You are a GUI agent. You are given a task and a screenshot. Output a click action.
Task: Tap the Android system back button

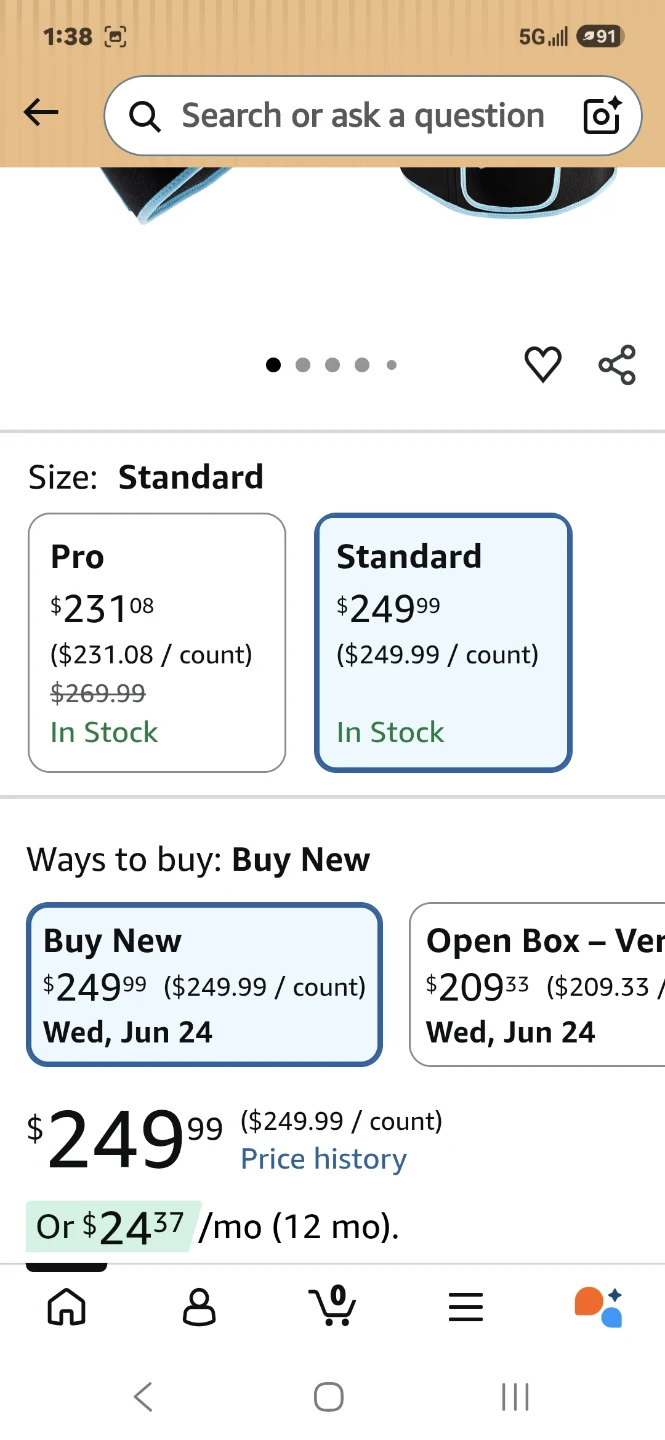pos(143,1397)
